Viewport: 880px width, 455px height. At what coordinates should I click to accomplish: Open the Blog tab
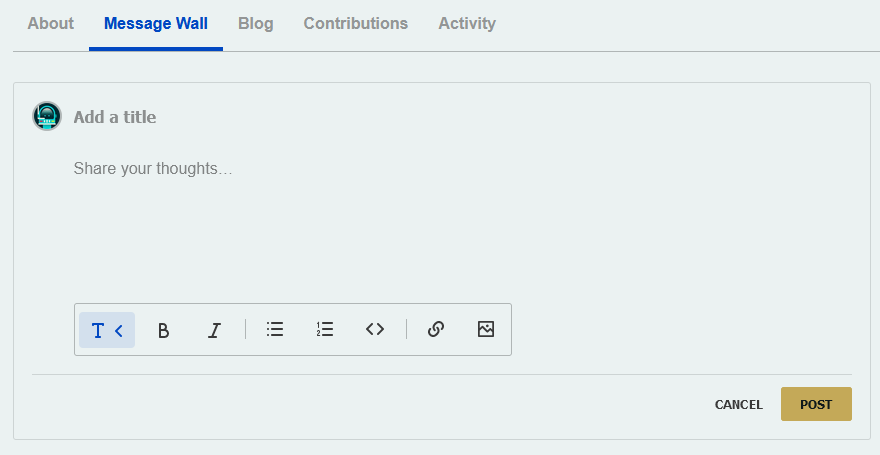tap(256, 23)
